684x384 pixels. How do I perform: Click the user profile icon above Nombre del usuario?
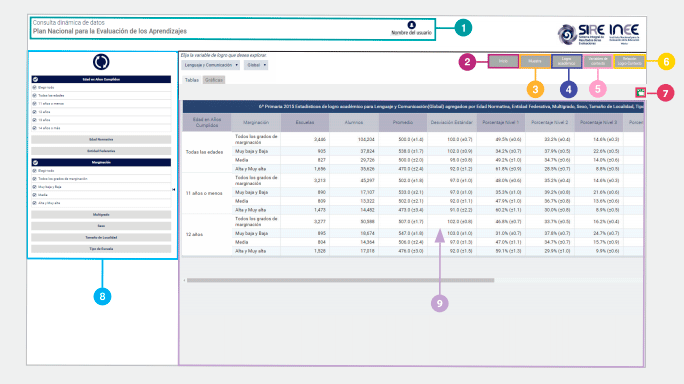pyautogui.click(x=411, y=25)
